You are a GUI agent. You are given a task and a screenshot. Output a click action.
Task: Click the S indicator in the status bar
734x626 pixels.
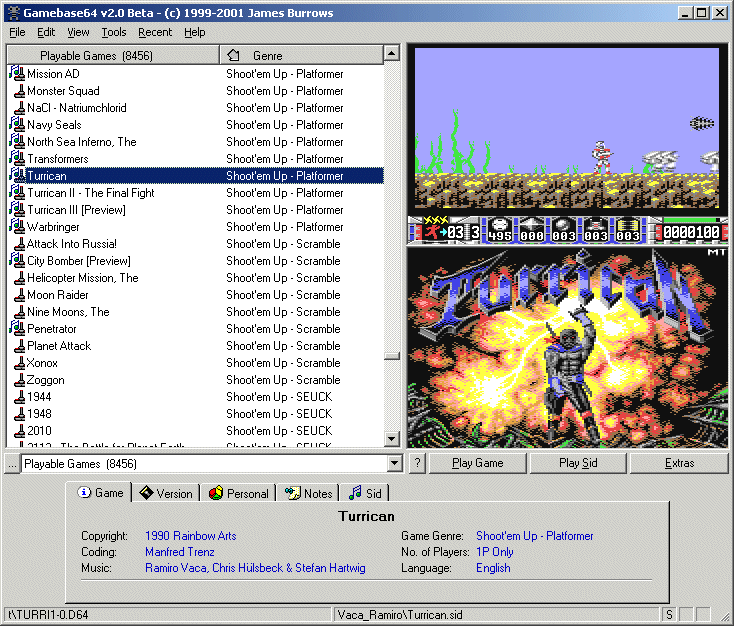click(x=669, y=614)
